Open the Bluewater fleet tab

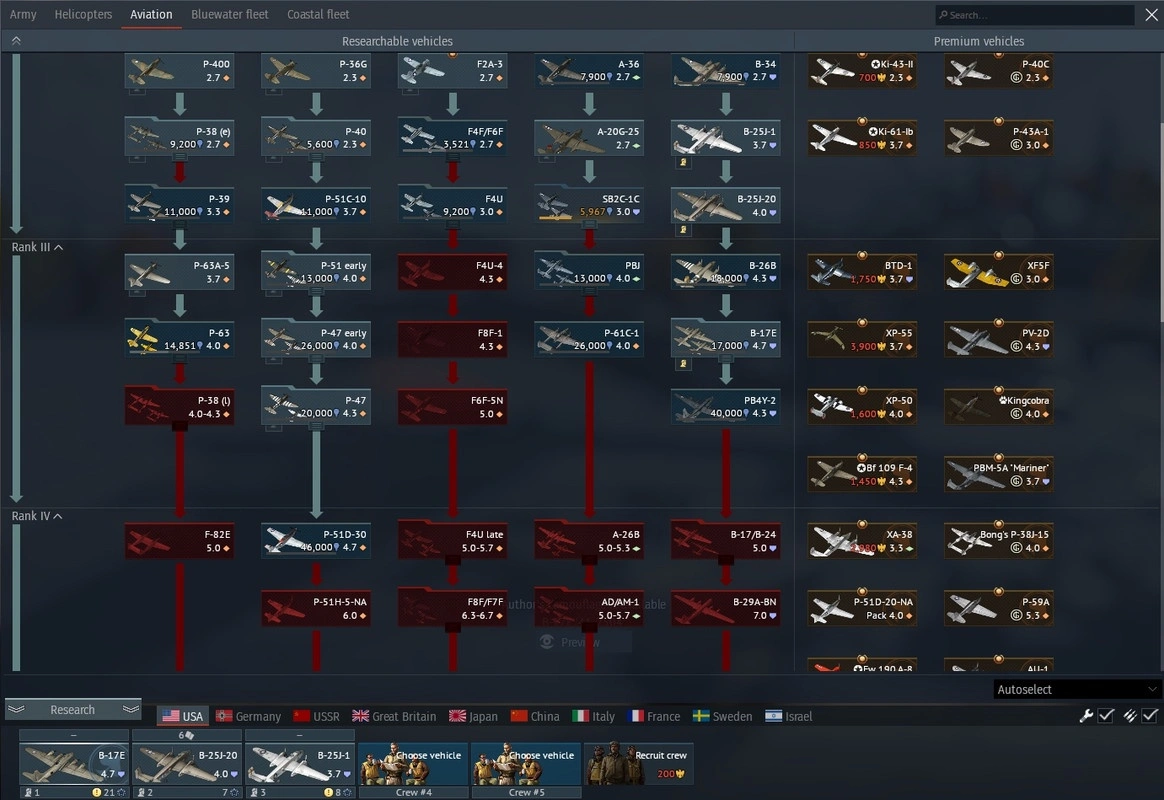pyautogui.click(x=229, y=15)
